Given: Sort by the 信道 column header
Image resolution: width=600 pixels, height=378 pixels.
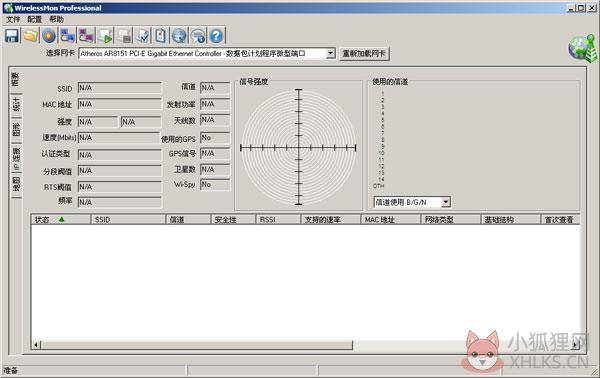Looking at the screenshot, I should coord(188,220).
